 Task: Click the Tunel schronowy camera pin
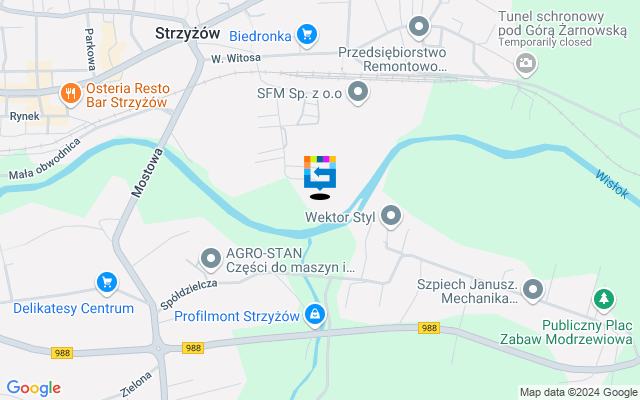[x=526, y=64]
